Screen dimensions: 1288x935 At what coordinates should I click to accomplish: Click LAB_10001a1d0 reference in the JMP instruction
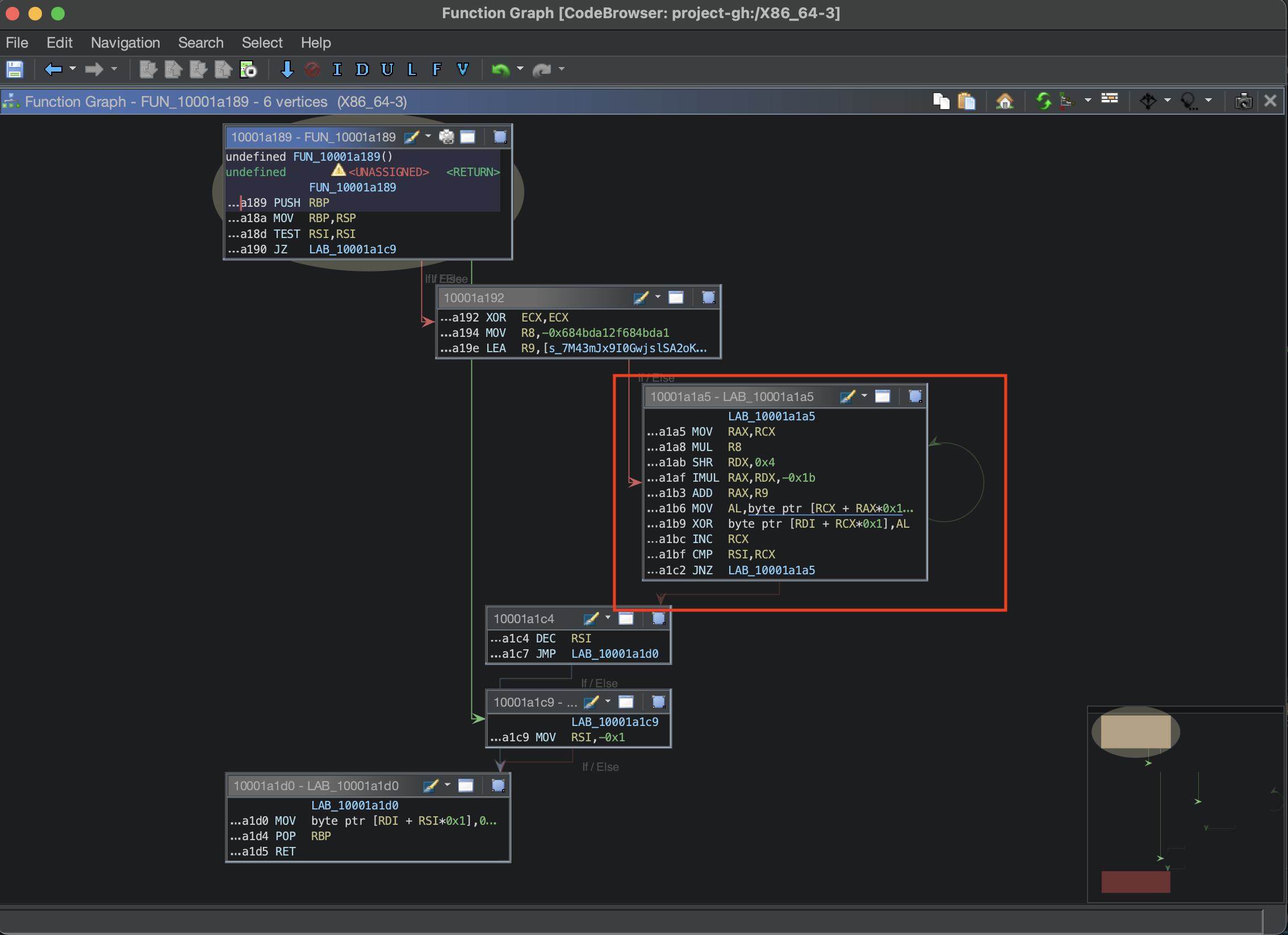tap(615, 654)
